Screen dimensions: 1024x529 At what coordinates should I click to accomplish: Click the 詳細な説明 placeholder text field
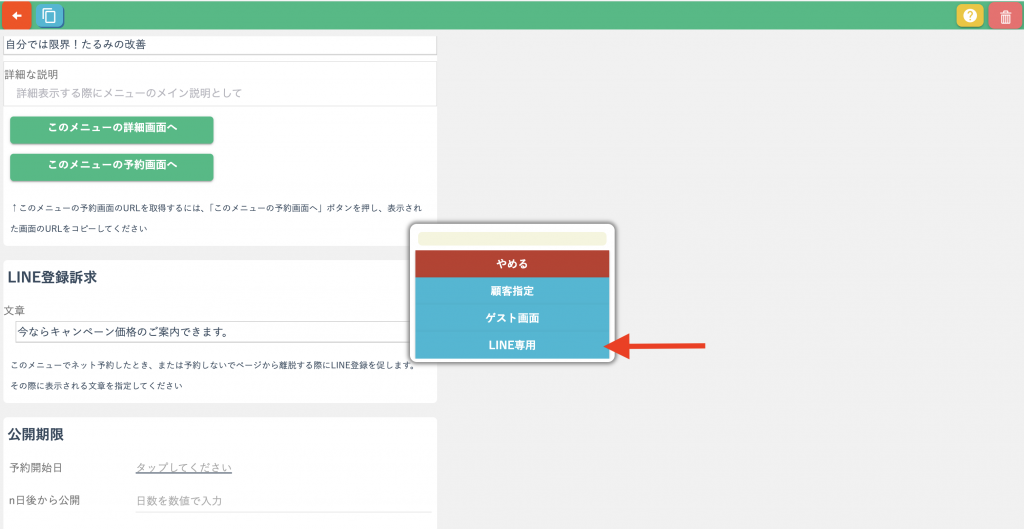[220, 93]
